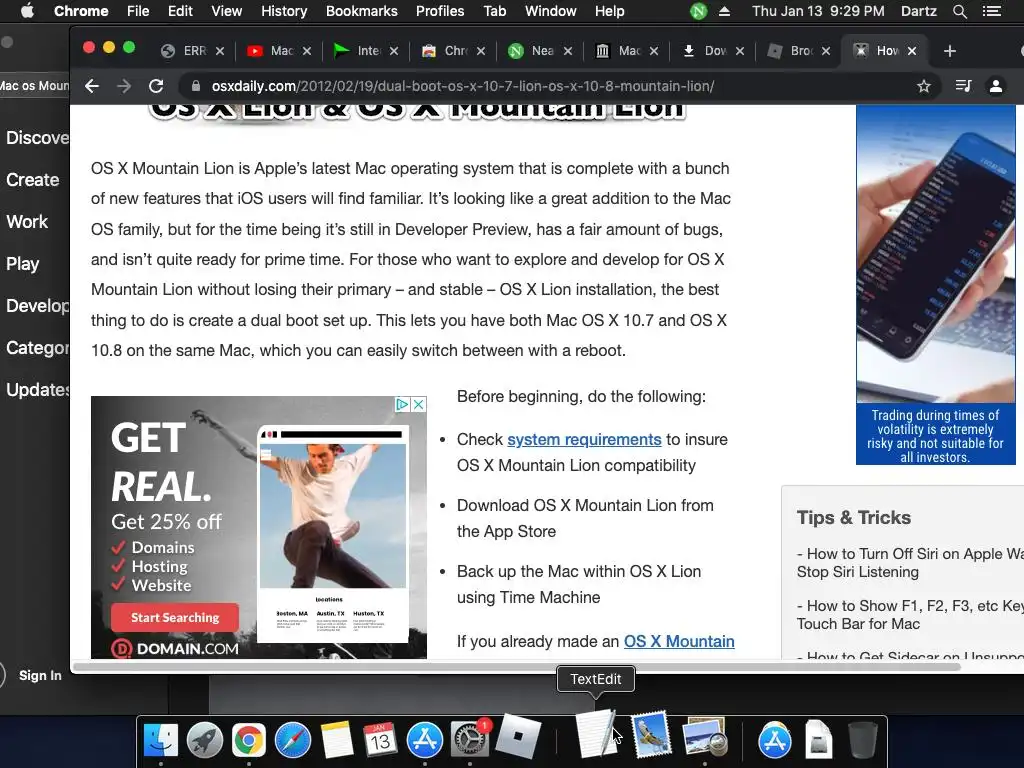The height and width of the screenshot is (768, 1024).
Task: Bookmark this page with the star
Action: point(923,86)
